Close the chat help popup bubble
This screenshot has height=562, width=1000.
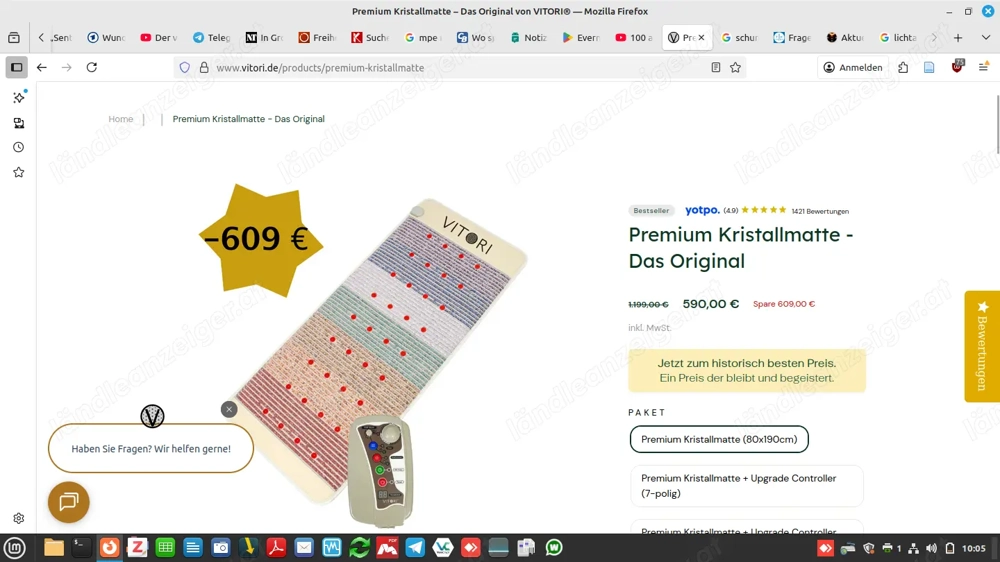pyautogui.click(x=229, y=410)
